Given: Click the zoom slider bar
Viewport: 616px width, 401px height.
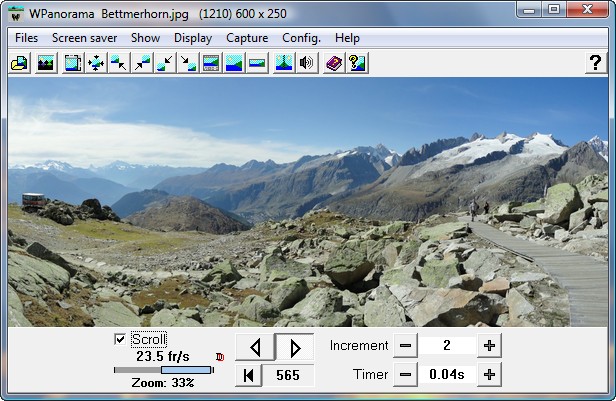Looking at the screenshot, I should (x=163, y=370).
